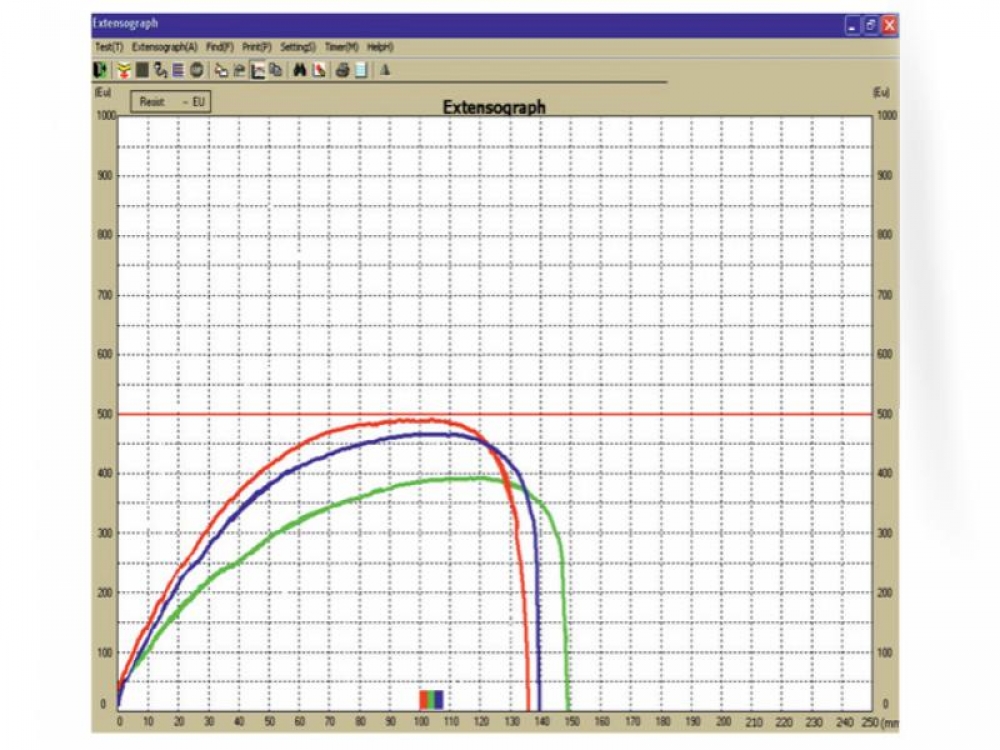The image size is (1000, 750).
Task: Open the Setting(S) menu
Action: (x=298, y=47)
